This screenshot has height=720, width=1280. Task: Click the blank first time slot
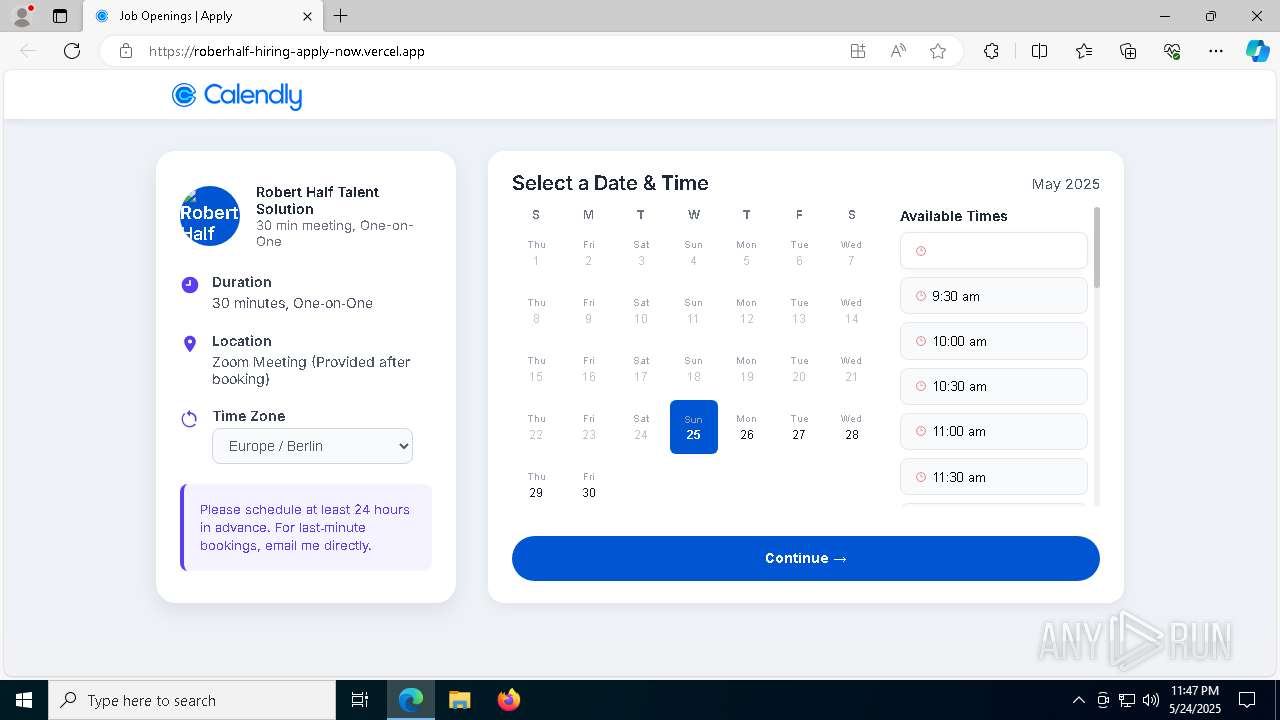(x=994, y=251)
